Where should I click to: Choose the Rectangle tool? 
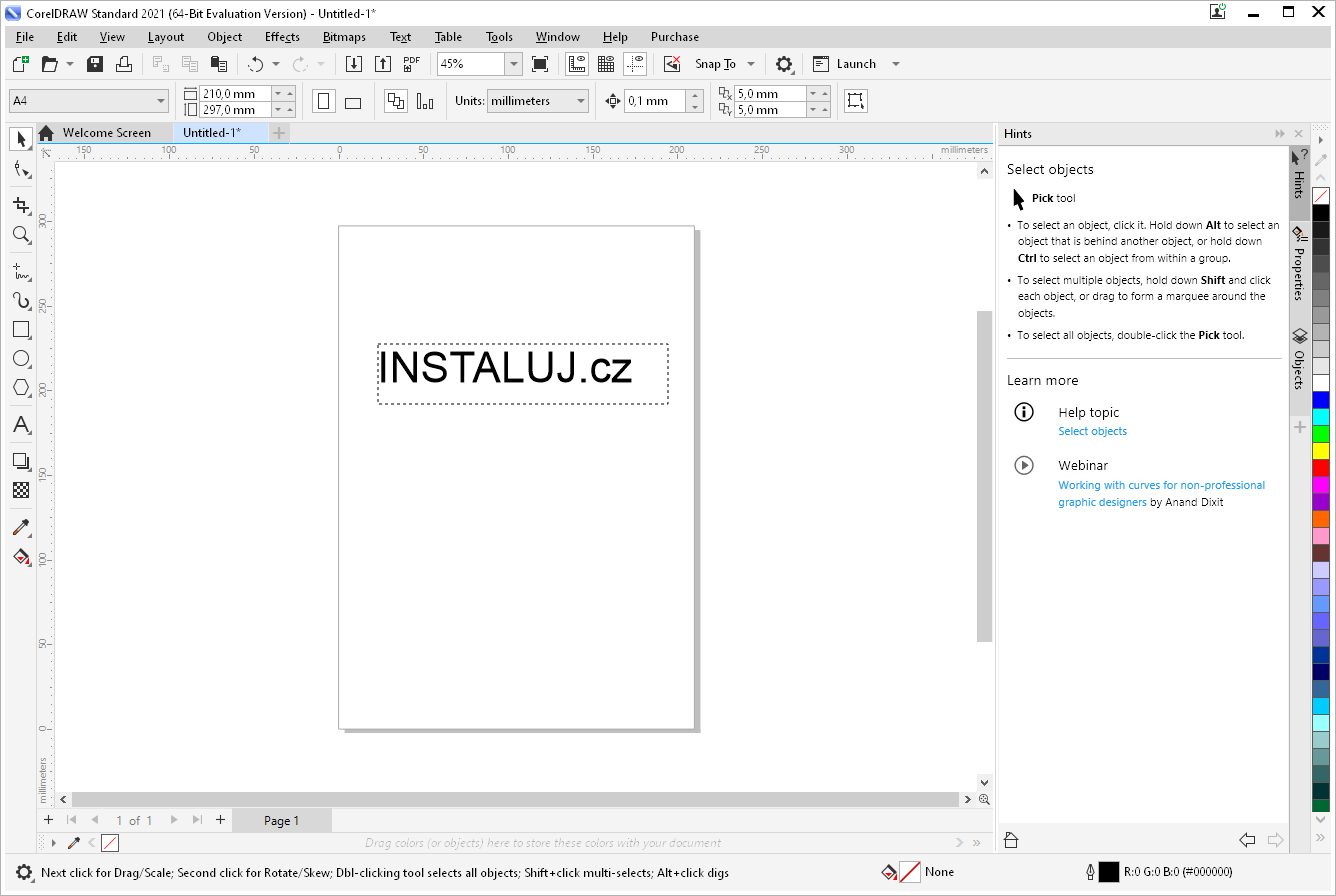(x=21, y=329)
